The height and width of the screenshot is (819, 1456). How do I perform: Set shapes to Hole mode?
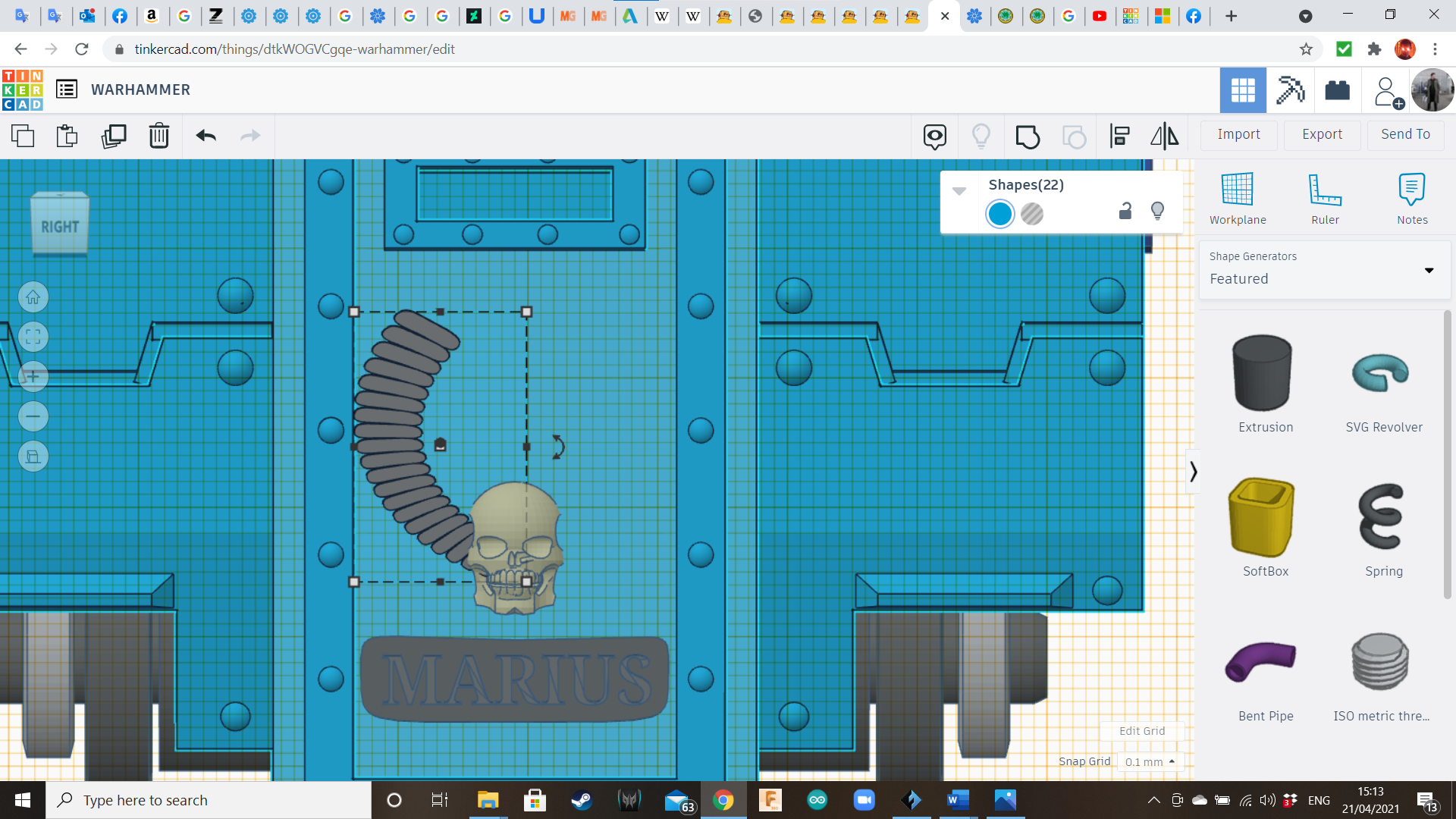coord(1032,214)
